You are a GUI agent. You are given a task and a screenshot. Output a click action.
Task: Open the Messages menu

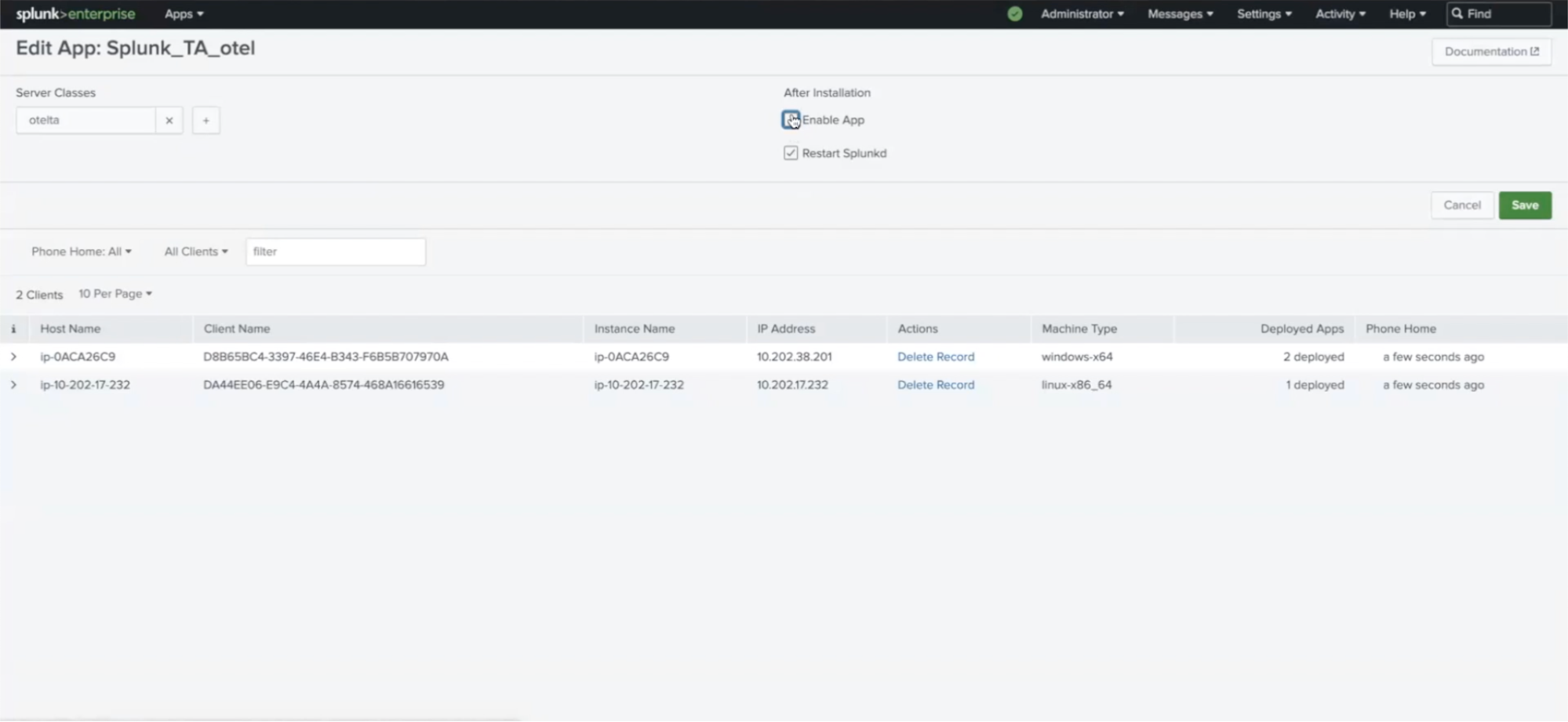pyautogui.click(x=1180, y=14)
